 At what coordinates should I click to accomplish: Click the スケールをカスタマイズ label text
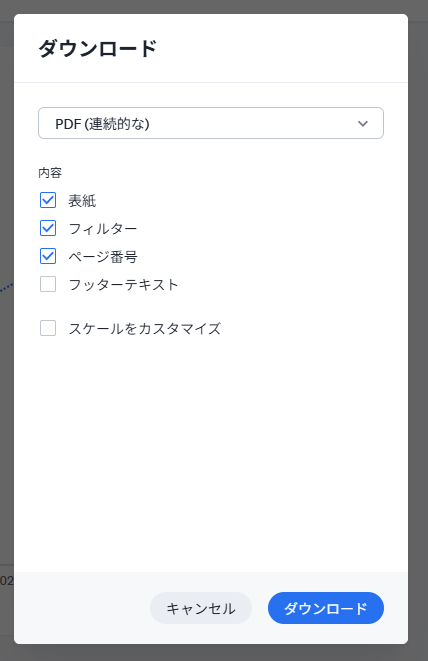coord(145,328)
